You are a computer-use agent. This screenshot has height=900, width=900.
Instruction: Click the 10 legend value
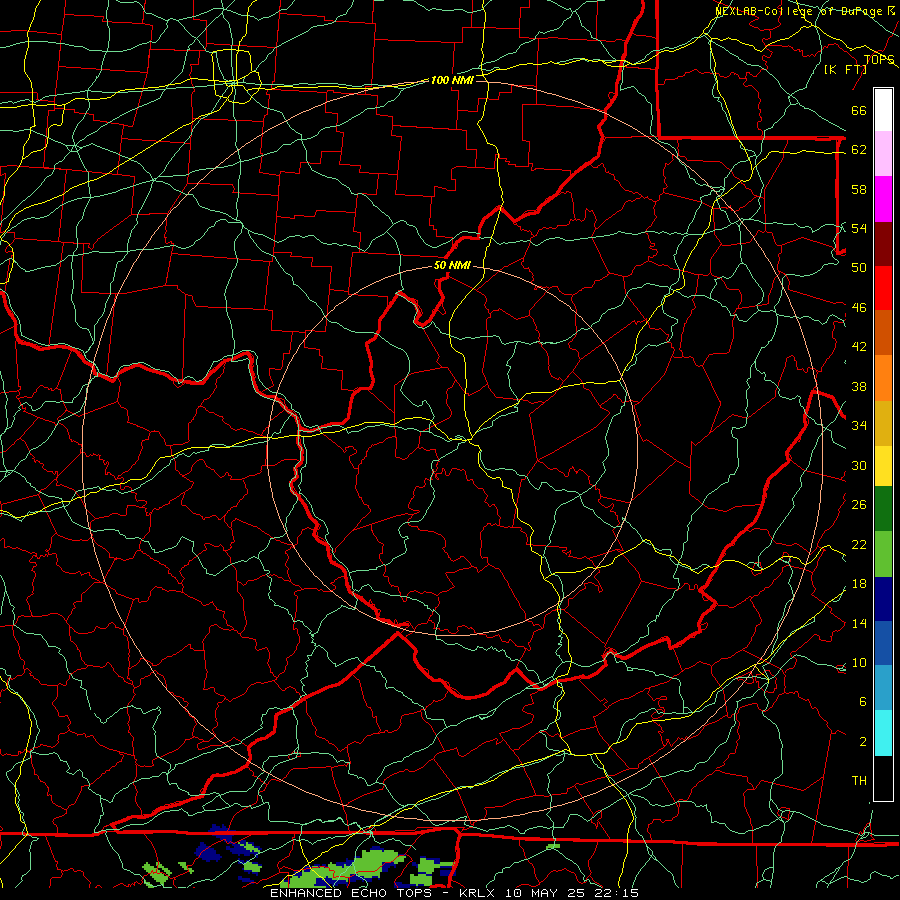[859, 662]
